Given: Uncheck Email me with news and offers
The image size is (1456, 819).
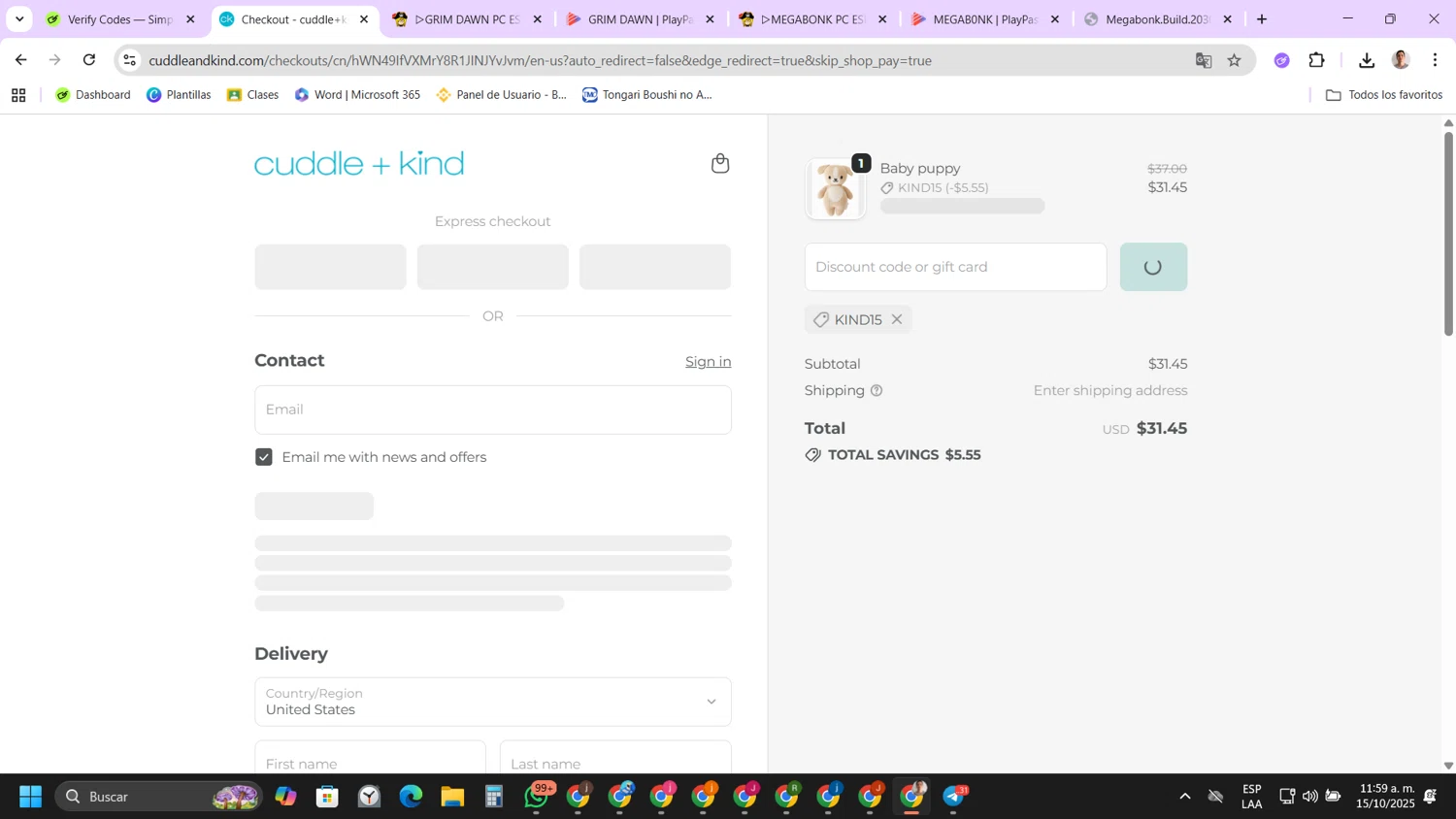Looking at the screenshot, I should pos(264,457).
